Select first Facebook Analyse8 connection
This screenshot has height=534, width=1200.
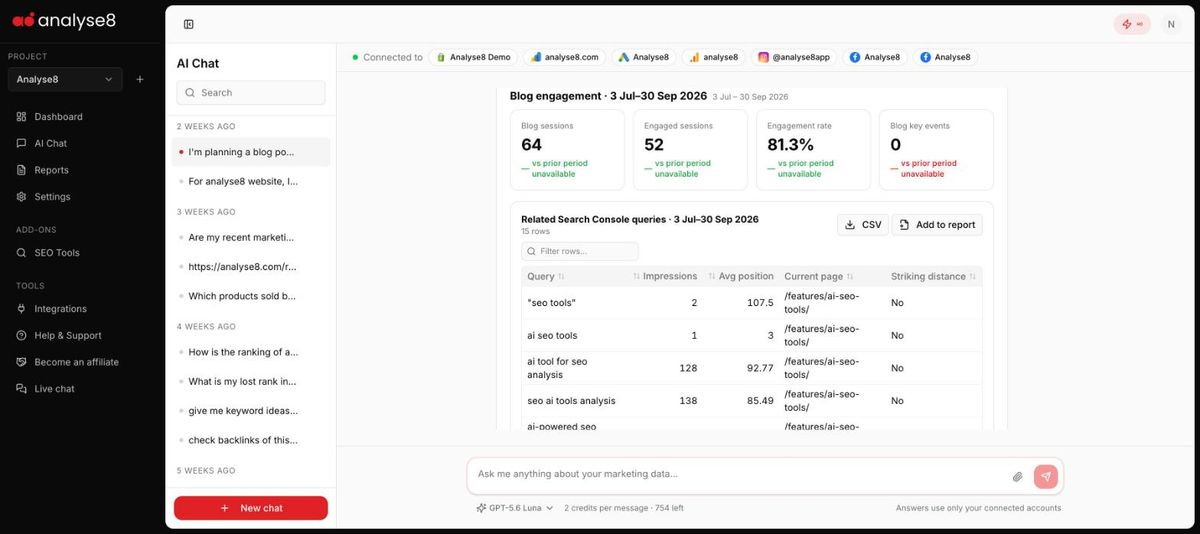(875, 57)
